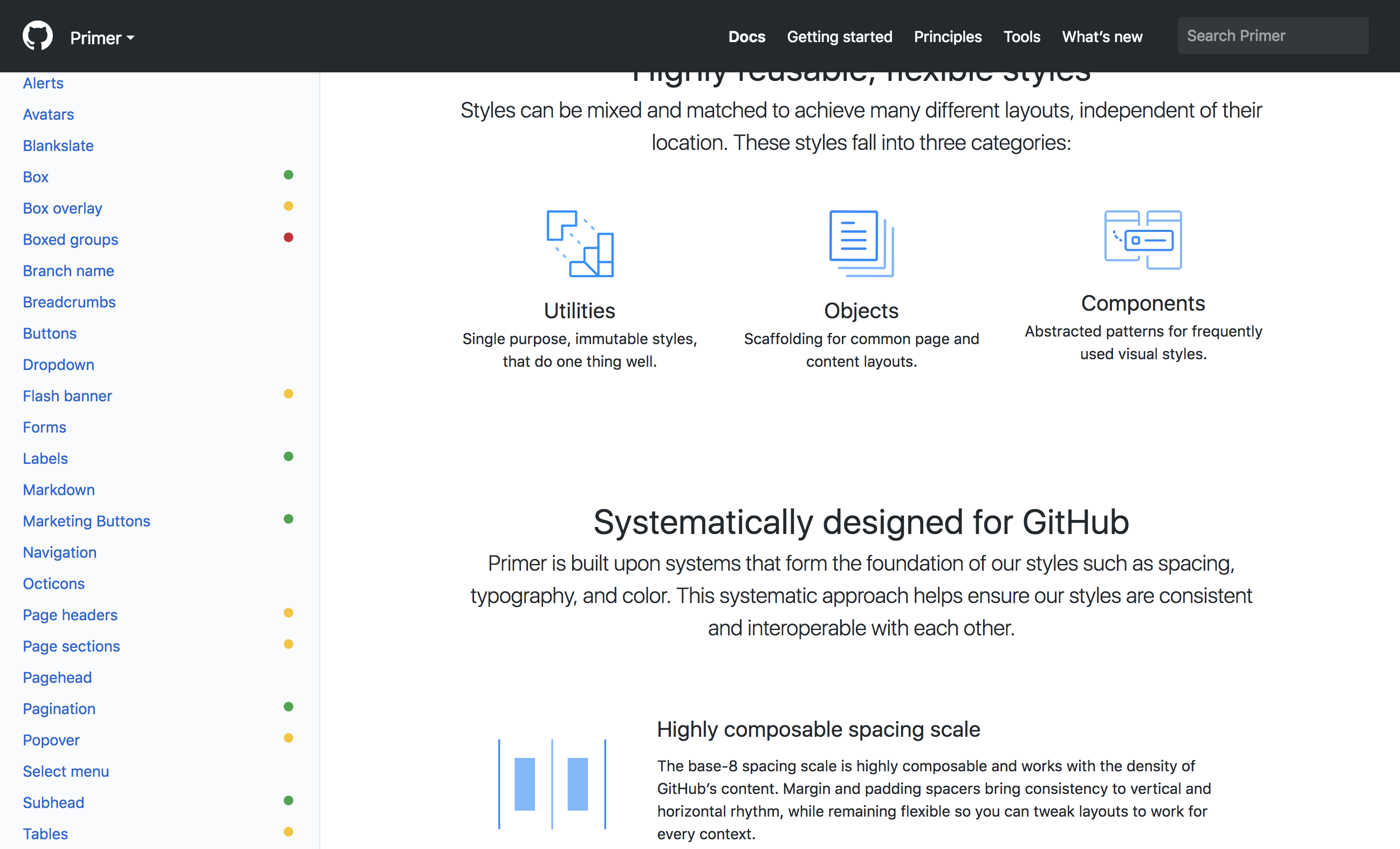Image resolution: width=1400 pixels, height=849 pixels.
Task: Click the spacing scale illustration
Action: click(x=552, y=784)
